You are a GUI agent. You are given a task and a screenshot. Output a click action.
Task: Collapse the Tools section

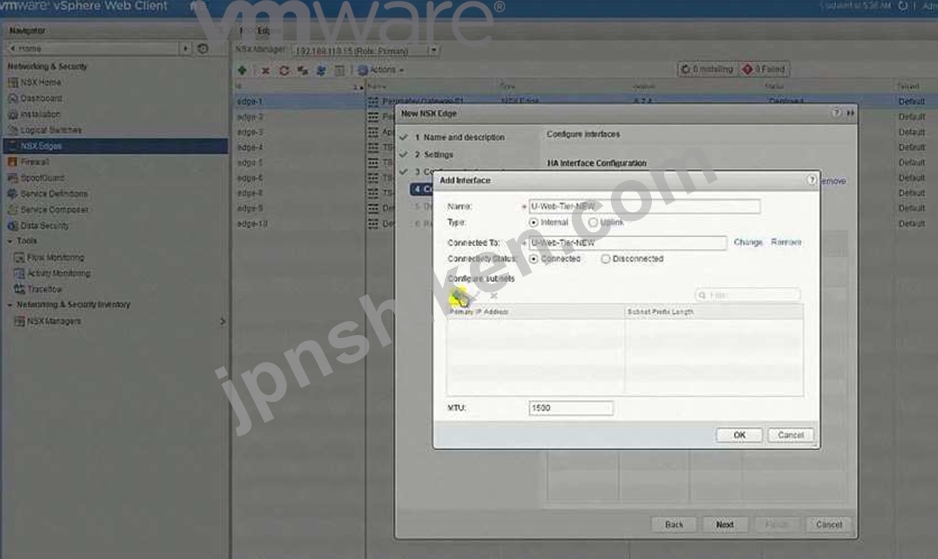pyautogui.click(x=10, y=241)
